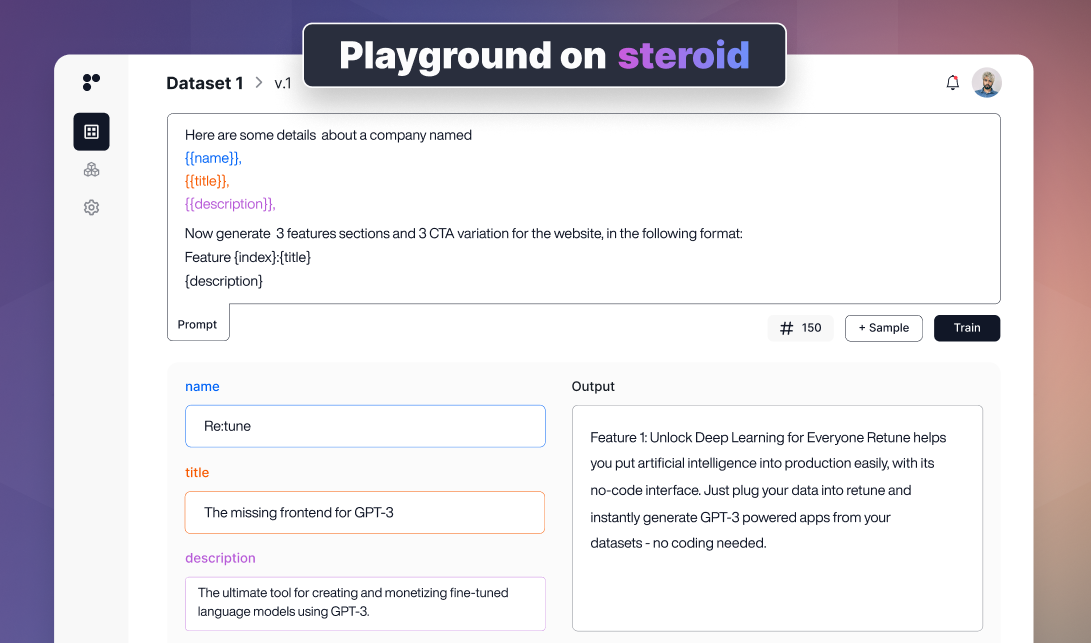Image resolution: width=1091 pixels, height=643 pixels.
Task: Click the breadcrumb chevron after Dataset 1
Action: [x=259, y=83]
